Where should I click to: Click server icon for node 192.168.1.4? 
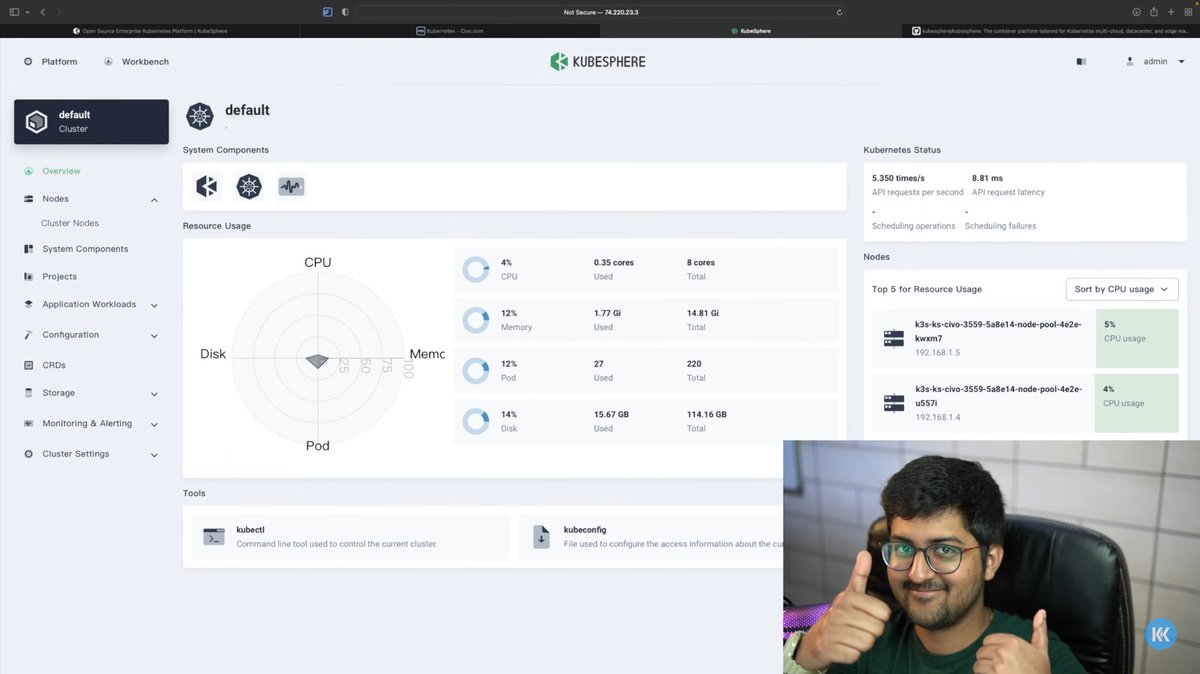[x=894, y=404]
